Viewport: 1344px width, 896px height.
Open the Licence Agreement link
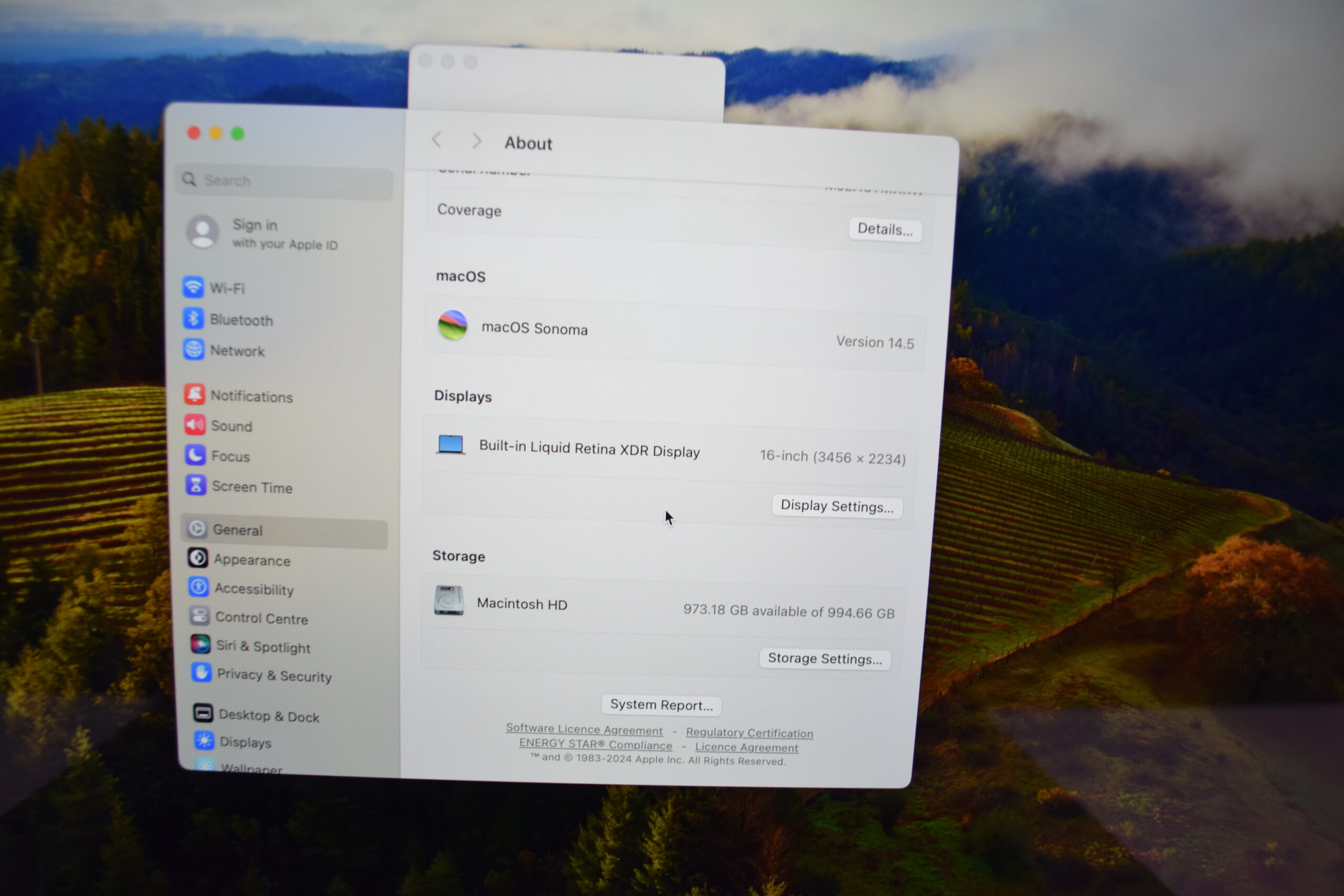click(746, 747)
